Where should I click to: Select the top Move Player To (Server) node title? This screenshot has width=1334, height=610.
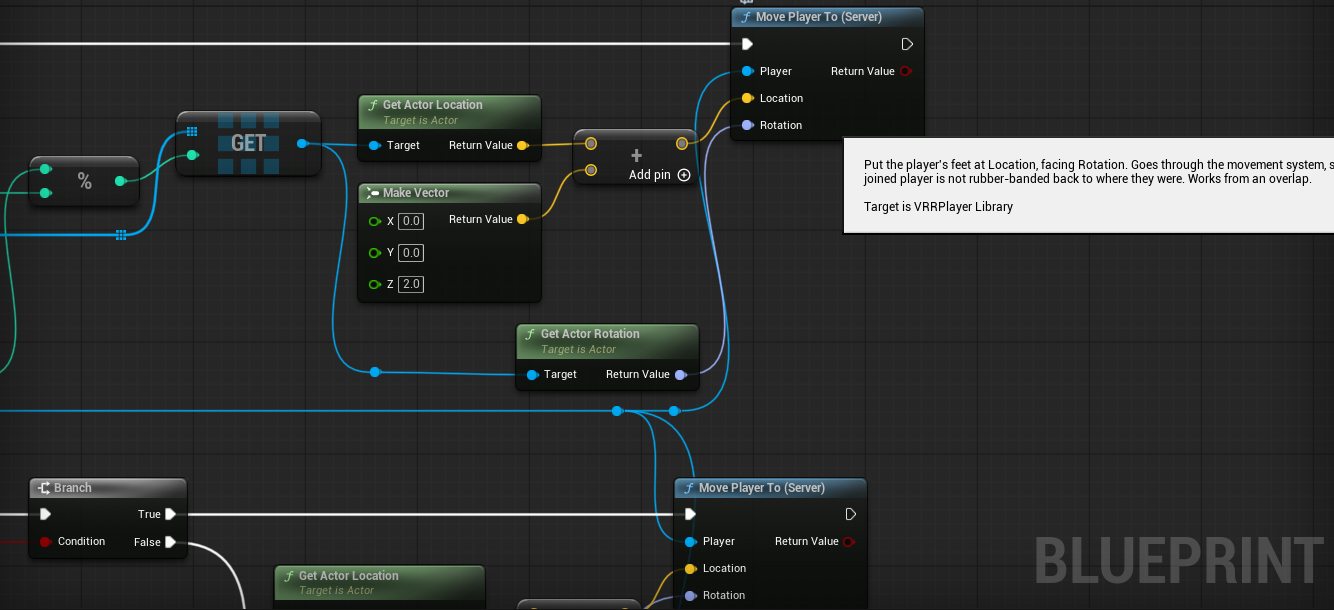[818, 17]
